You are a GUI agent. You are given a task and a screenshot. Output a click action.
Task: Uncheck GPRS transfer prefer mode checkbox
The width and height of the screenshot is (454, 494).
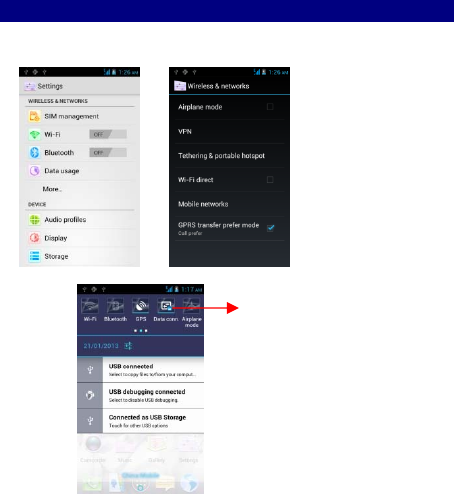(270, 228)
